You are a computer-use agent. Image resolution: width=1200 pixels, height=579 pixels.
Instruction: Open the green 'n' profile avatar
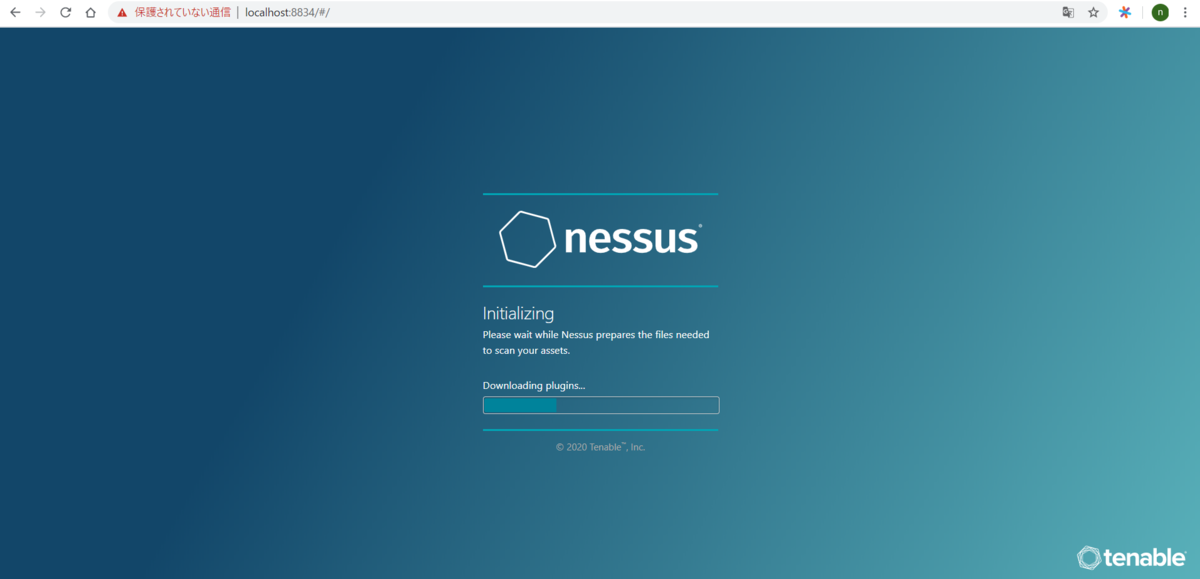pos(1160,13)
